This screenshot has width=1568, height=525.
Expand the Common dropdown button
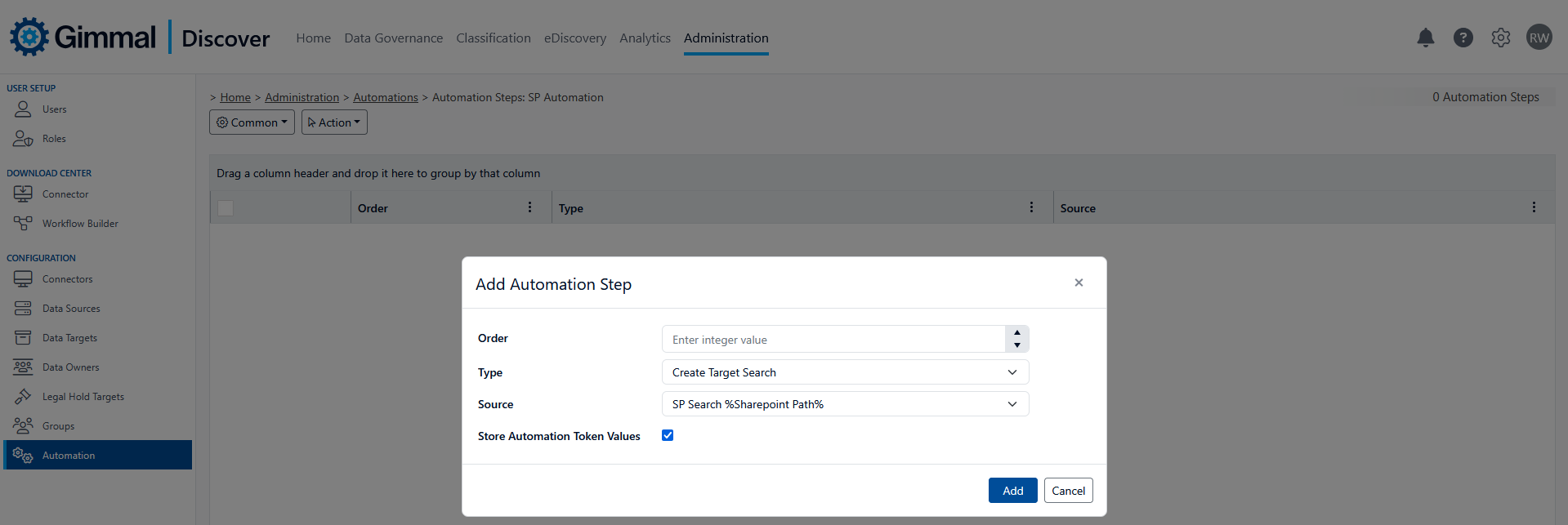click(252, 122)
